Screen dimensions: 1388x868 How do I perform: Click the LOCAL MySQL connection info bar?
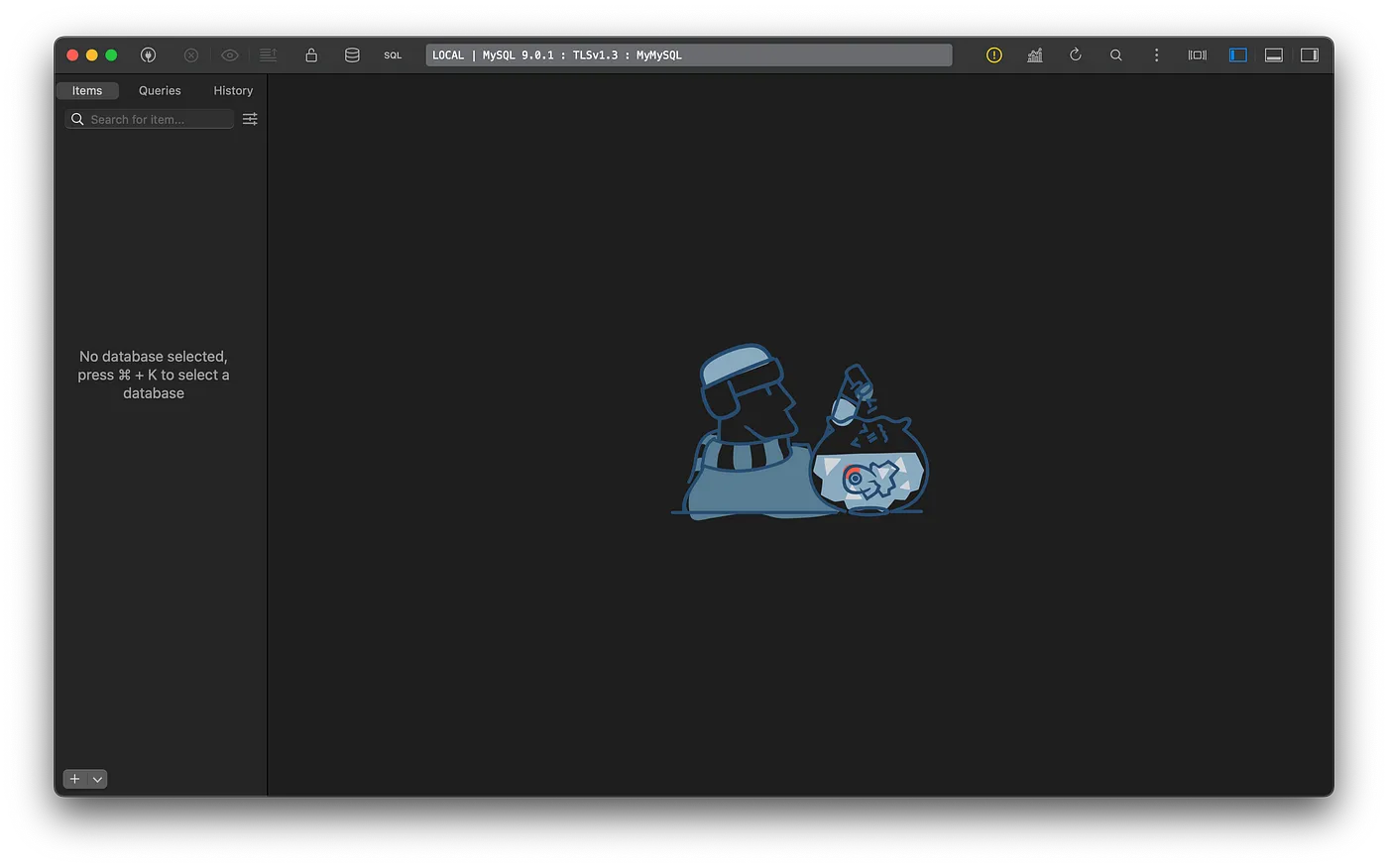pos(689,55)
